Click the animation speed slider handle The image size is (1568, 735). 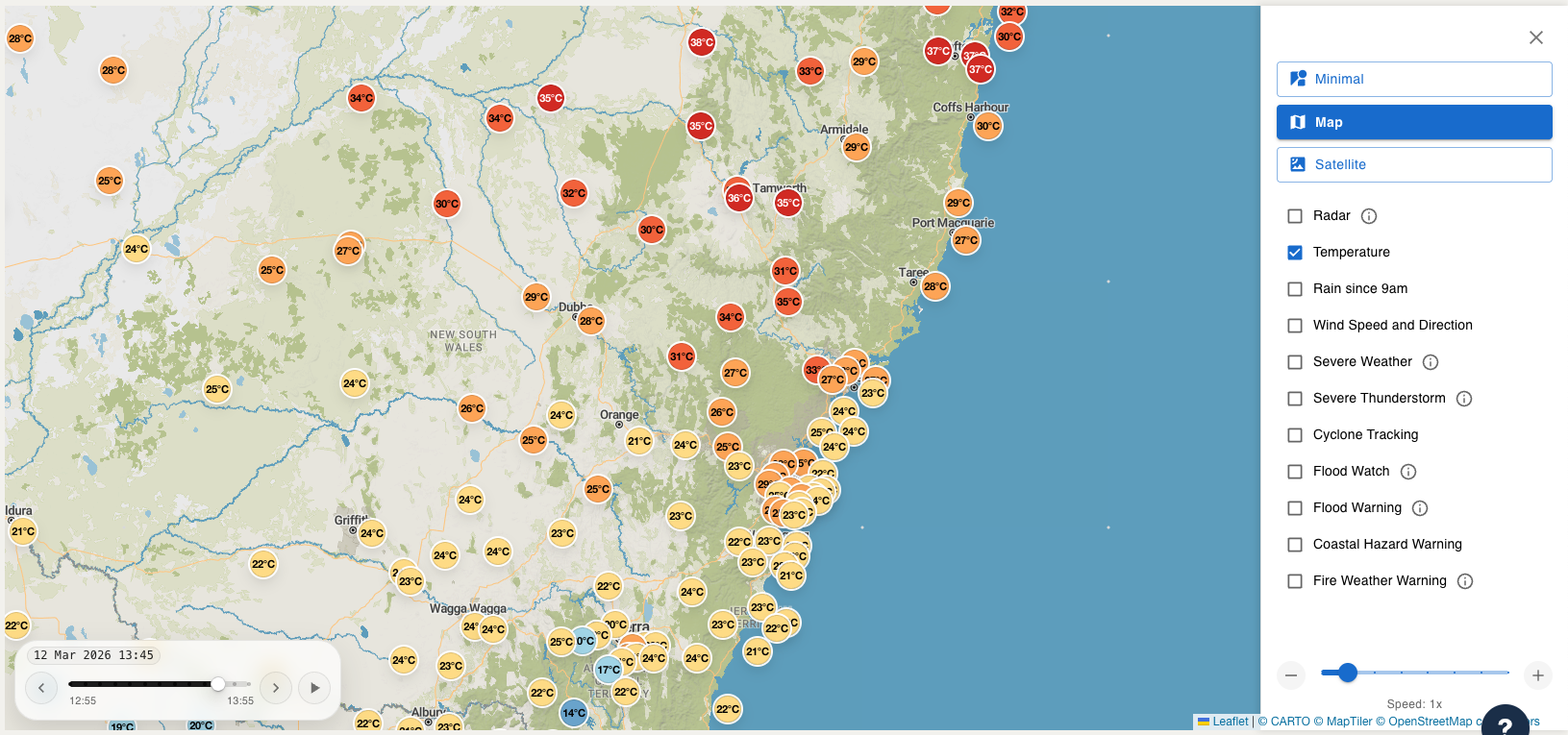[x=1348, y=673]
